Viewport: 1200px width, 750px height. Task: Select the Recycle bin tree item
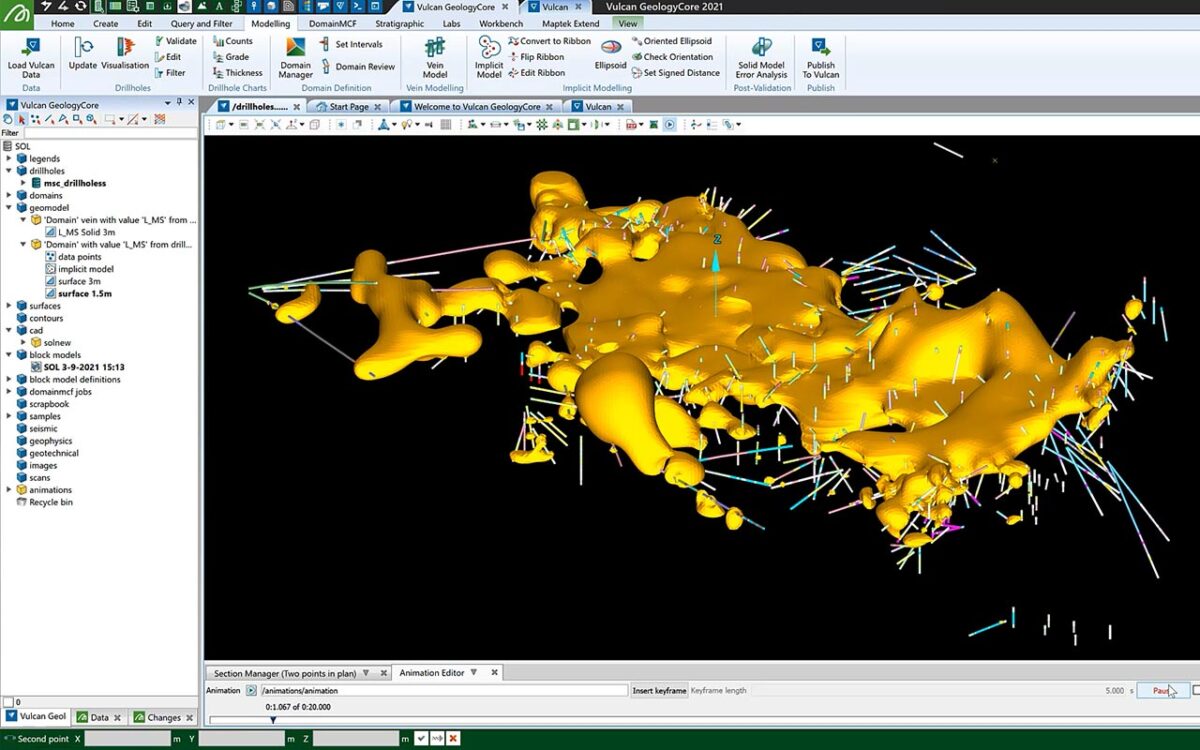click(51, 502)
